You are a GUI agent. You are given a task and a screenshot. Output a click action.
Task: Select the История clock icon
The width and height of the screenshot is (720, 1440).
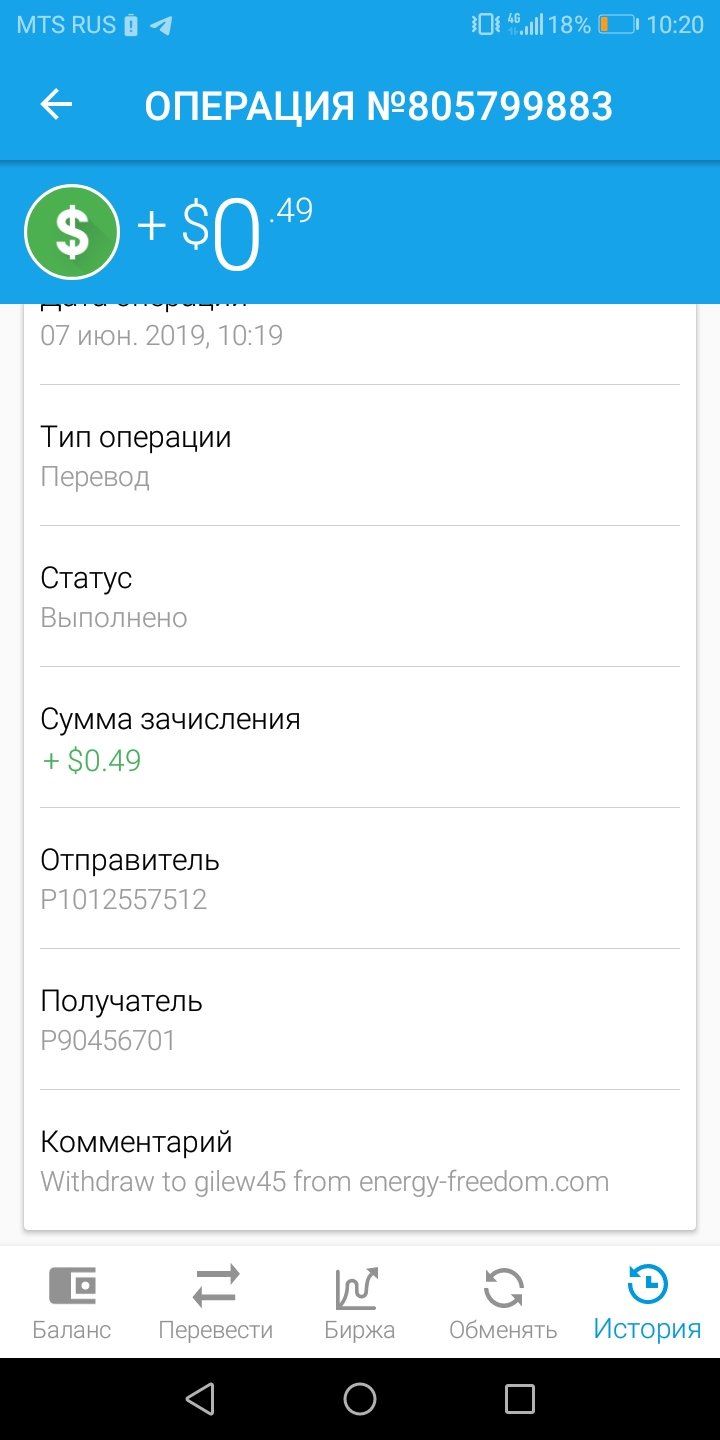point(648,1285)
